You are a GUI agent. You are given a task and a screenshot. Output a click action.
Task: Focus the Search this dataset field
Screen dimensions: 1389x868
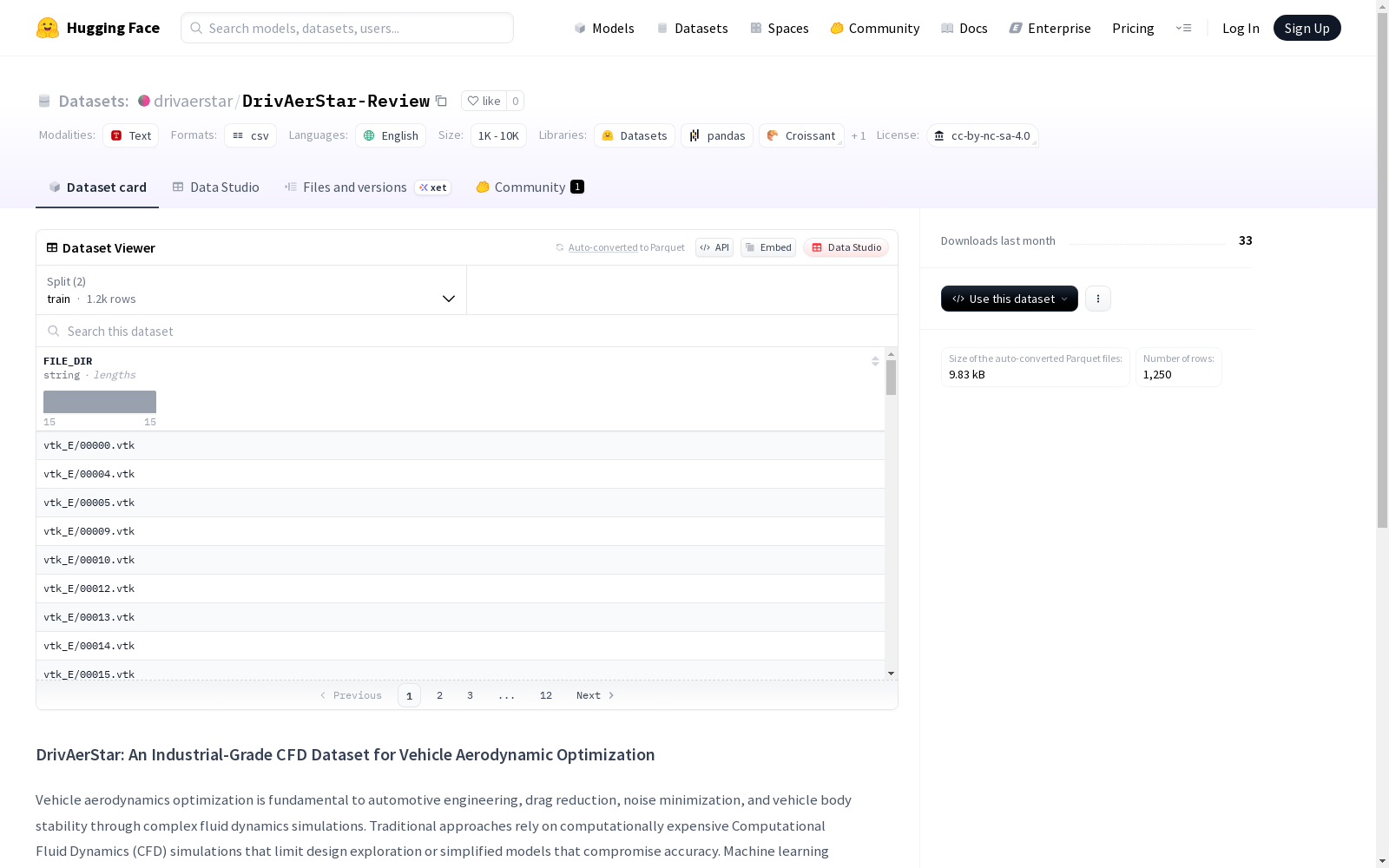[467, 331]
